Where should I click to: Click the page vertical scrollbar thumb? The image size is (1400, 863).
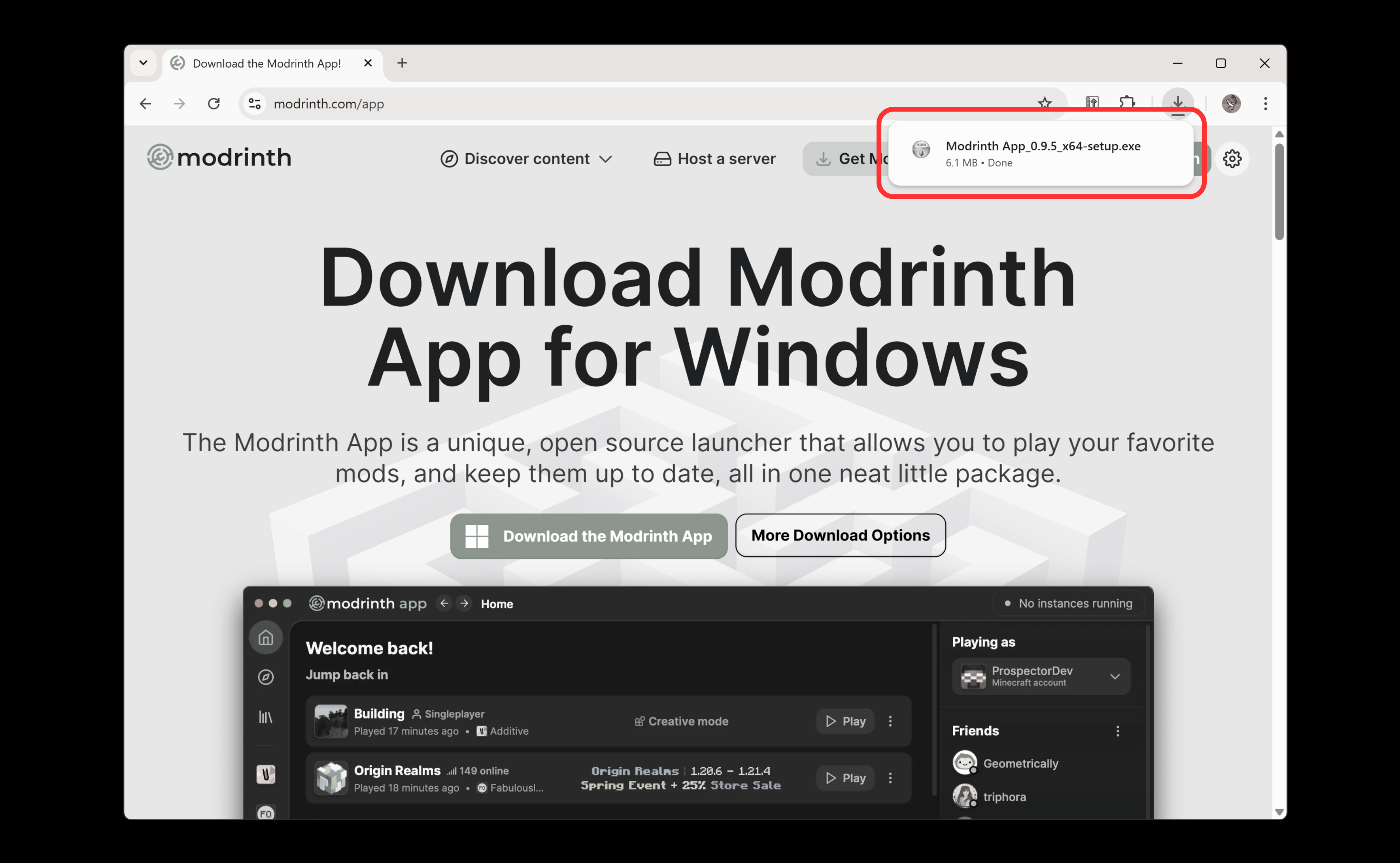pos(1279,191)
